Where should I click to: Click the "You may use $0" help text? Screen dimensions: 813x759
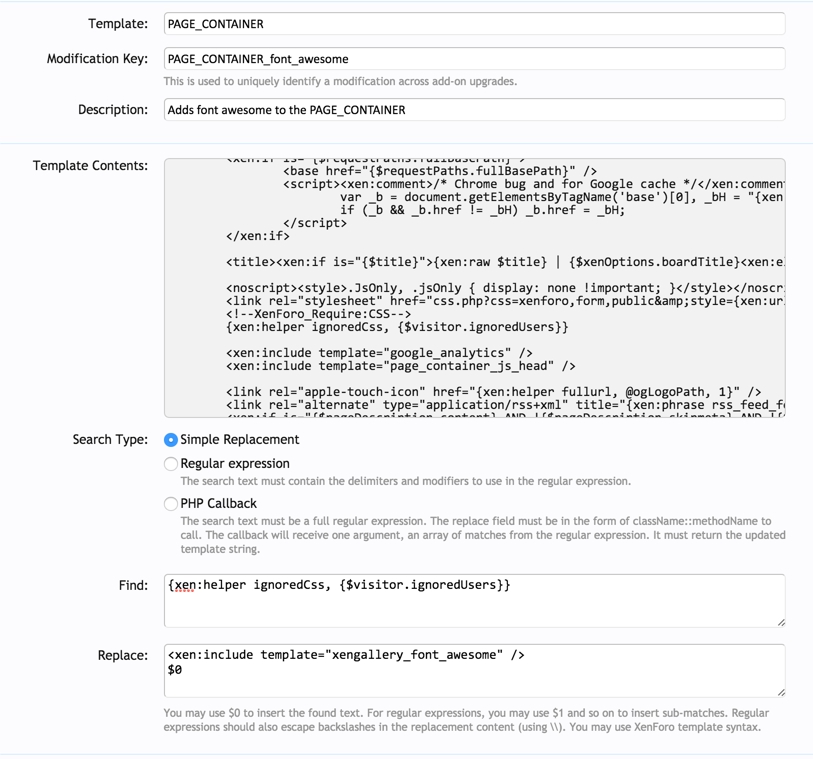(466, 720)
